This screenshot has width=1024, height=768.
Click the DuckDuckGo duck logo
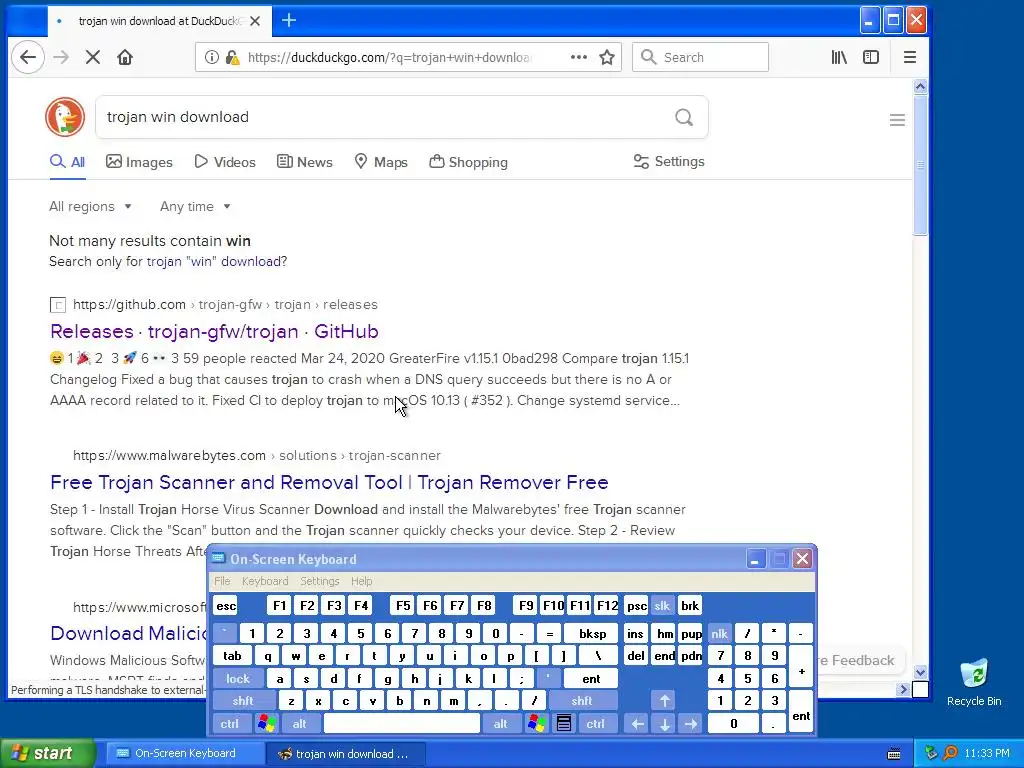coord(65,117)
